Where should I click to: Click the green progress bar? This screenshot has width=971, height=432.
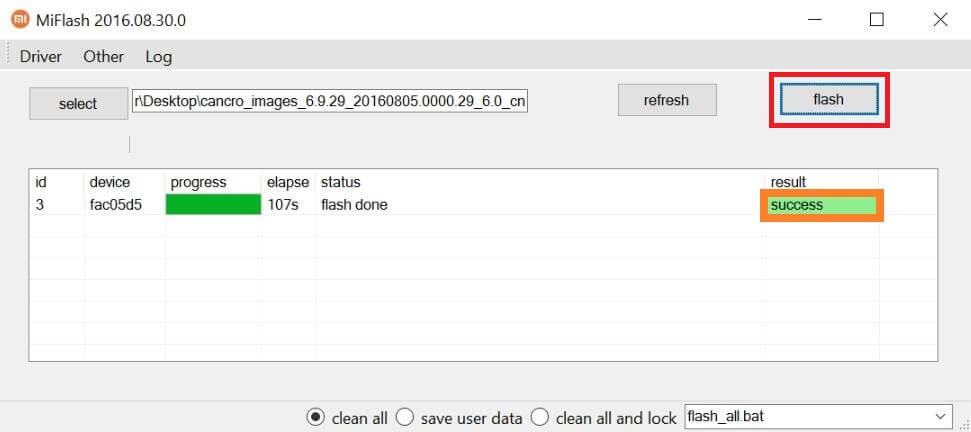coord(213,204)
